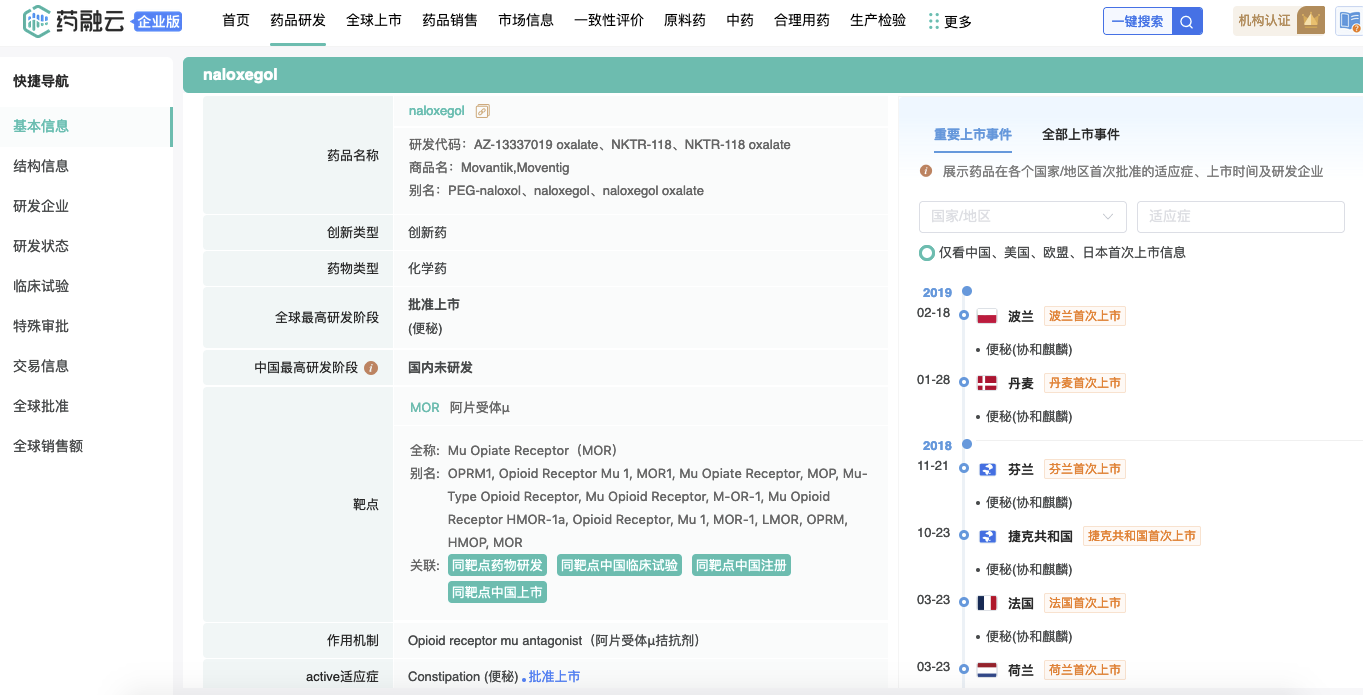The image size is (1363, 695).
Task: Open the 全球上市 menu item
Action: [374, 20]
